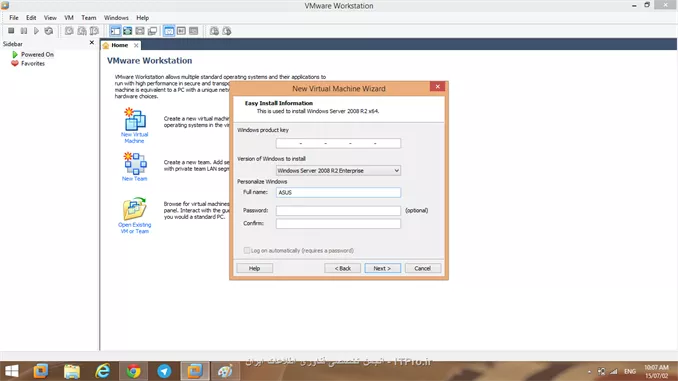This screenshot has width=678, height=381.
Task: Click the Revert to Snapshot icon
Action: (x=82, y=31)
